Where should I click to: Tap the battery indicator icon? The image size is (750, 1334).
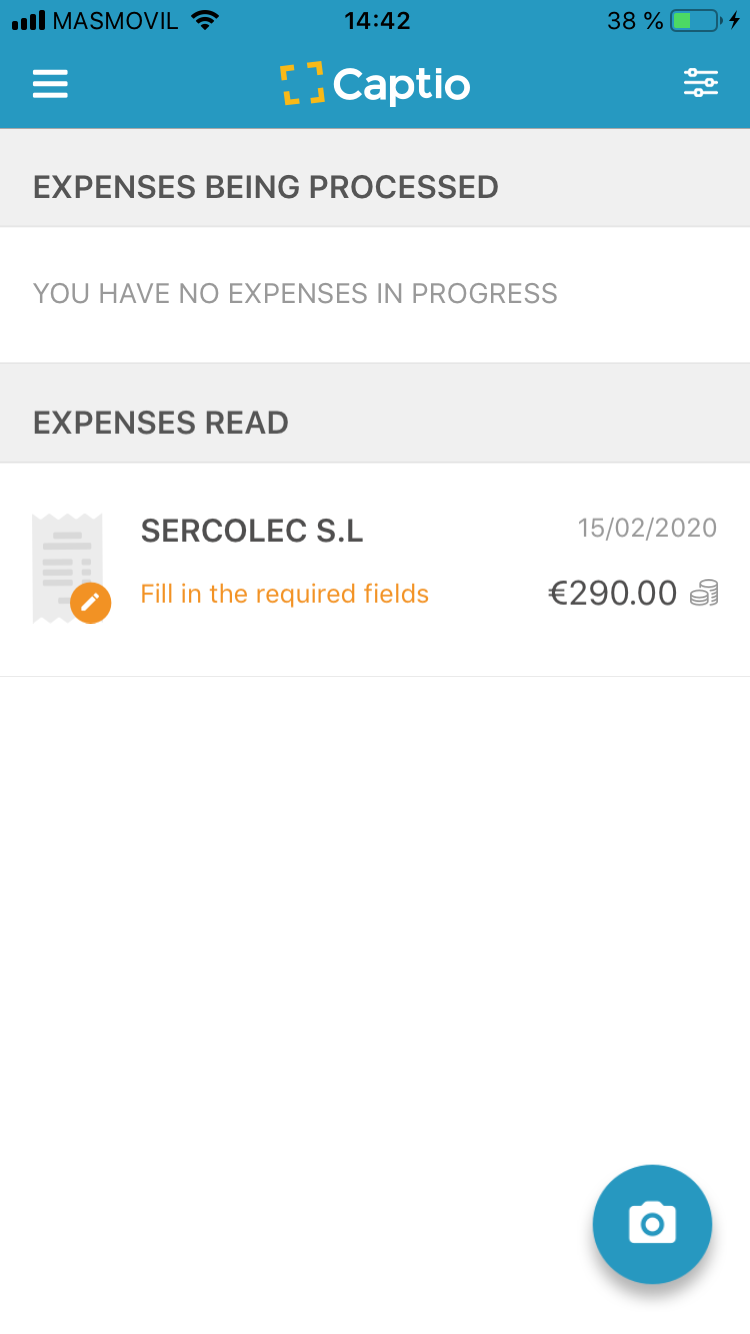click(696, 20)
